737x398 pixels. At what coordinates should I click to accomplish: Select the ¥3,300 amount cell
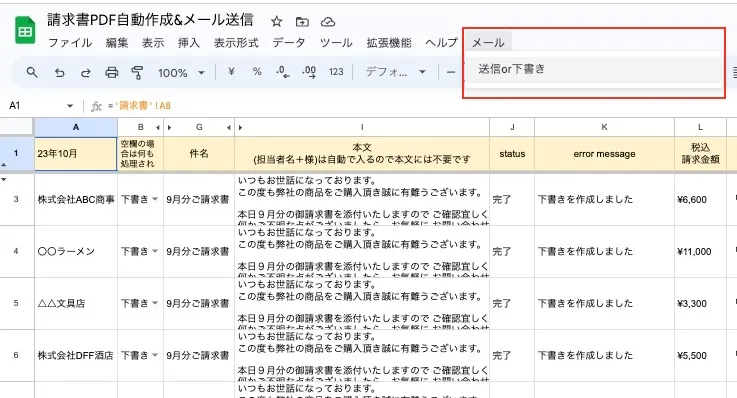point(700,304)
